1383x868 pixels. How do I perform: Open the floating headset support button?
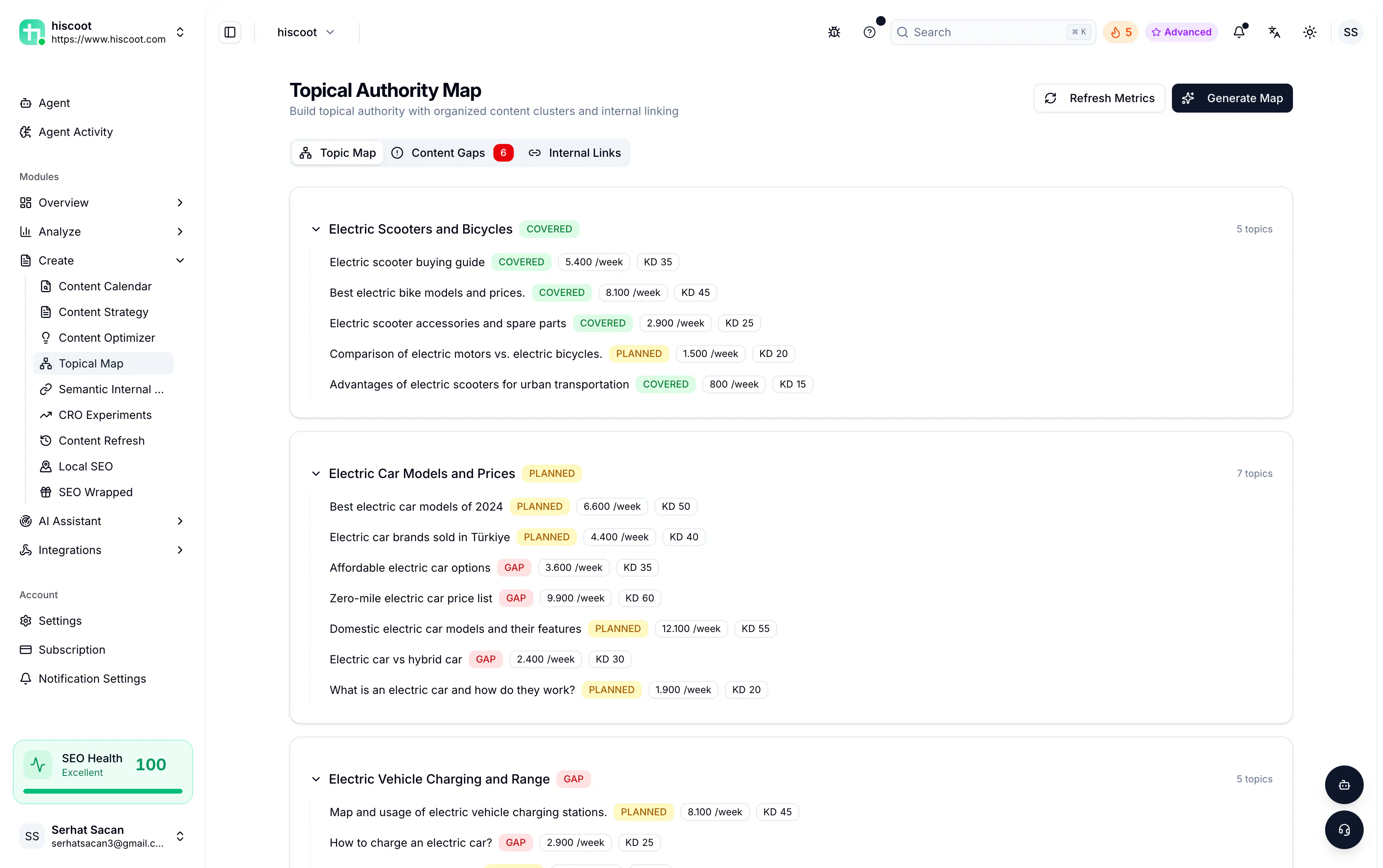pyautogui.click(x=1344, y=829)
